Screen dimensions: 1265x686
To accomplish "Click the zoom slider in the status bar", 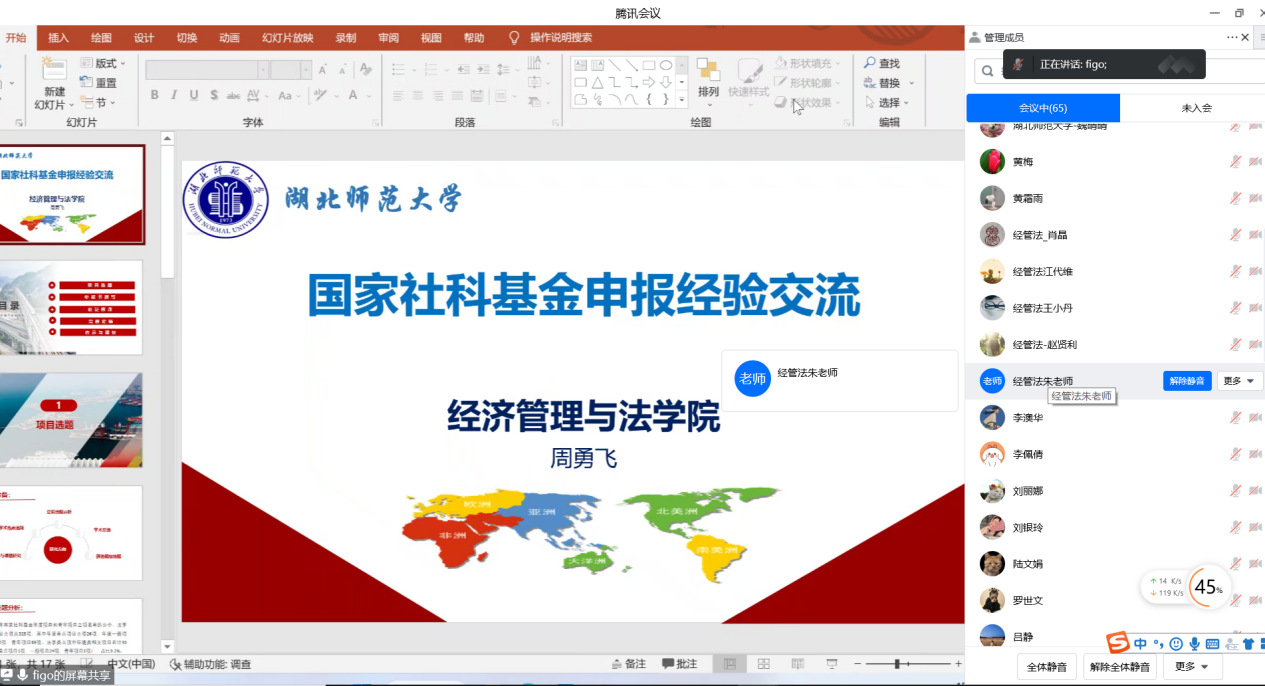I will [898, 664].
